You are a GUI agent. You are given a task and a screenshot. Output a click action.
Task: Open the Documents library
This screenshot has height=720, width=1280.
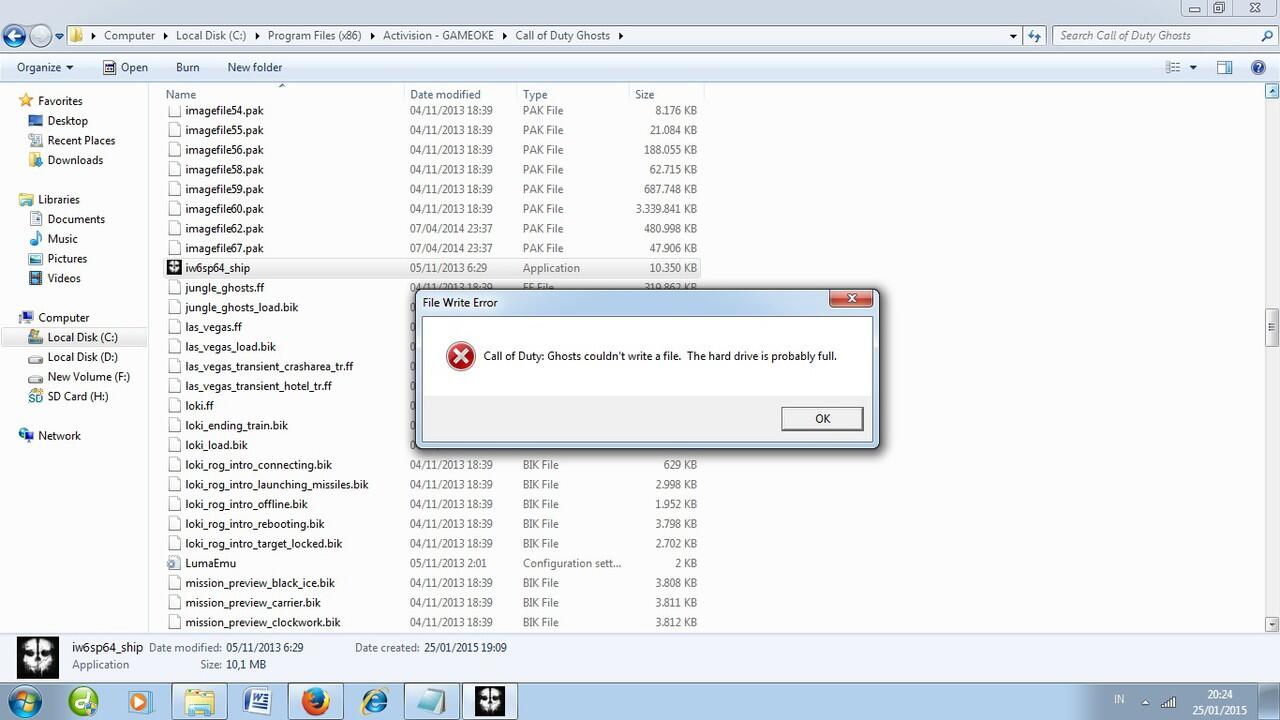coord(76,219)
